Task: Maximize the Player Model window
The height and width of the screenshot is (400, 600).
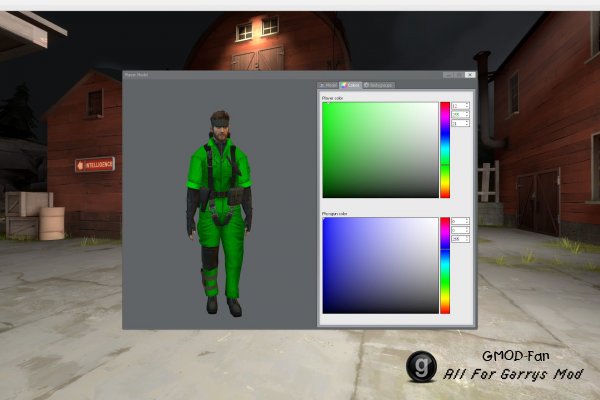Action: click(459, 75)
